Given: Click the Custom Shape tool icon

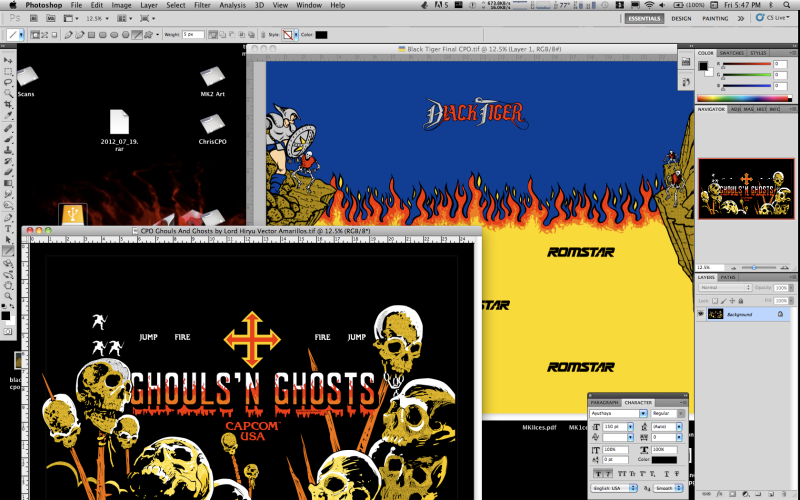Looking at the screenshot, I should point(148,35).
